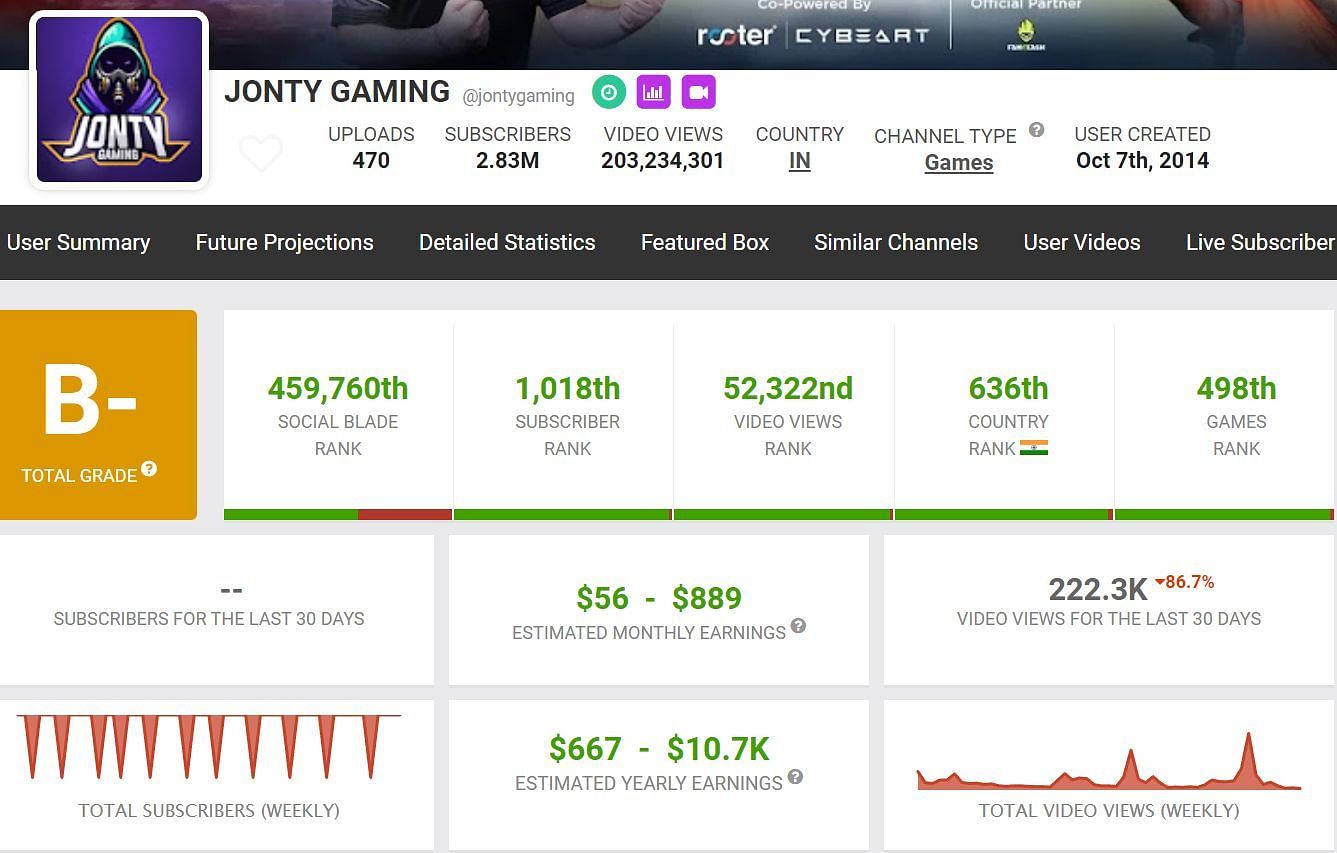Follow the Games channel type link
The image size is (1337, 853).
coord(959,162)
